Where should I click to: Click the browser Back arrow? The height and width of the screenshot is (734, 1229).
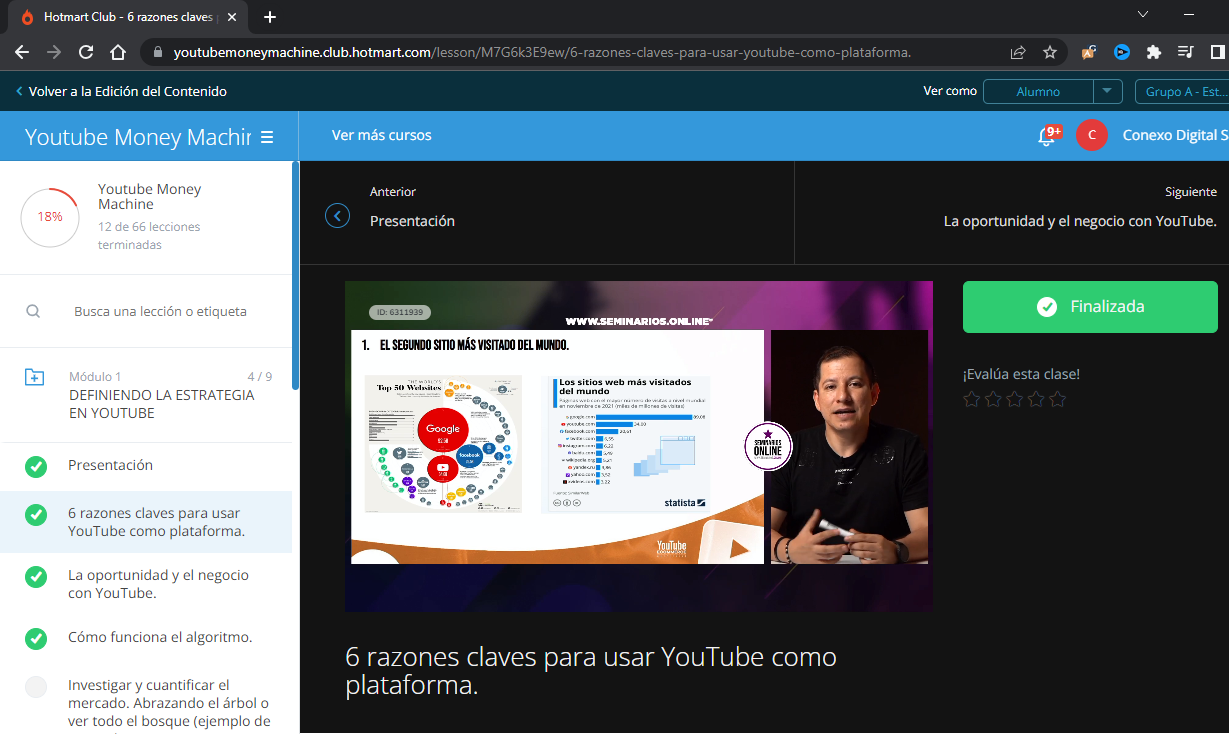tap(22, 52)
